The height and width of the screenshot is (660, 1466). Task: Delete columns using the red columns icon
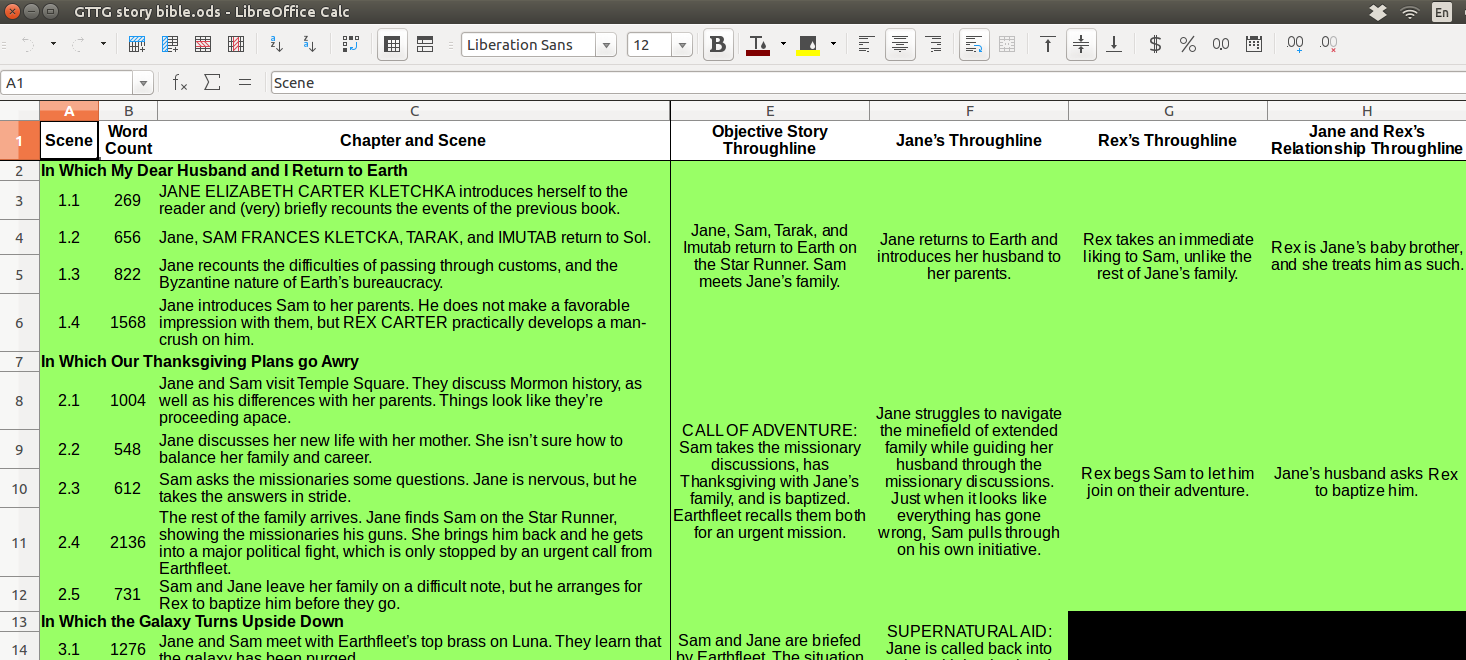[236, 45]
